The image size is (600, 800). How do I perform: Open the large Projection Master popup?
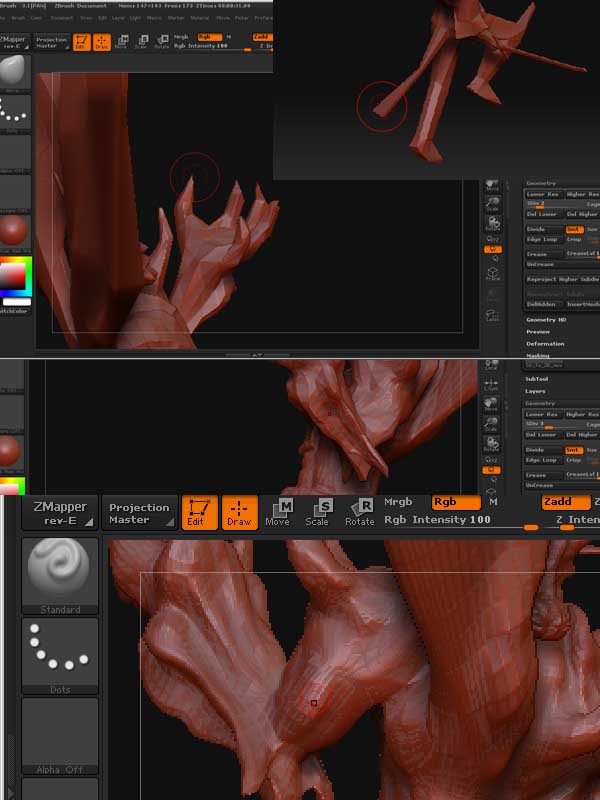[x=139, y=513]
